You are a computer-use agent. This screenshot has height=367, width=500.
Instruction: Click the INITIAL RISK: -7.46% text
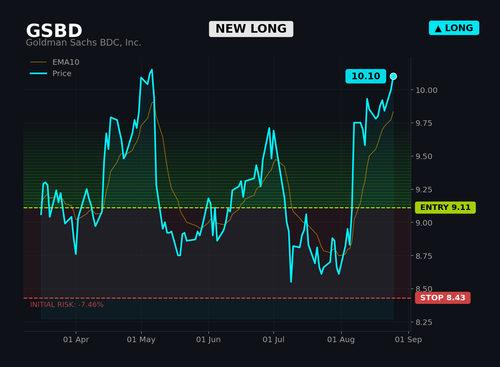click(67, 304)
